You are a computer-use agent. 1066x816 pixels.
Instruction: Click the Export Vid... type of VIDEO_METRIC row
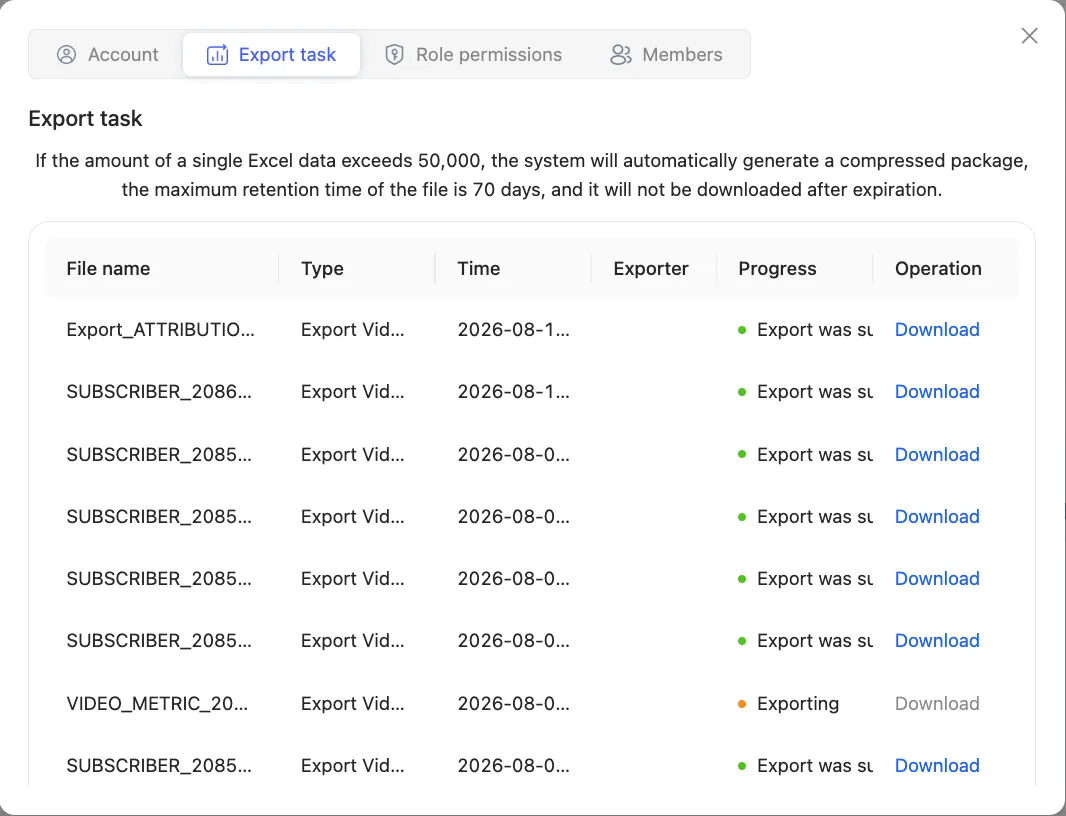(353, 703)
